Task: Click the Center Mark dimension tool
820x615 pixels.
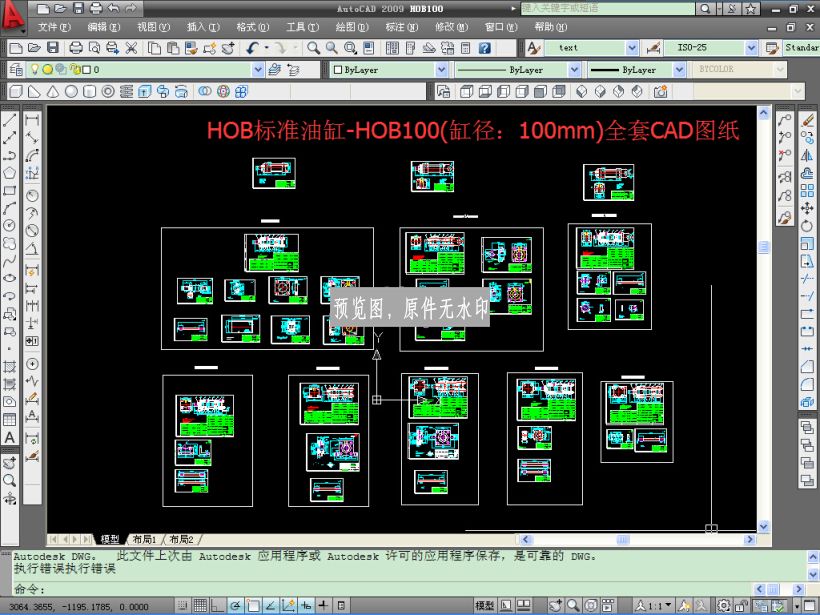Action: [32, 364]
